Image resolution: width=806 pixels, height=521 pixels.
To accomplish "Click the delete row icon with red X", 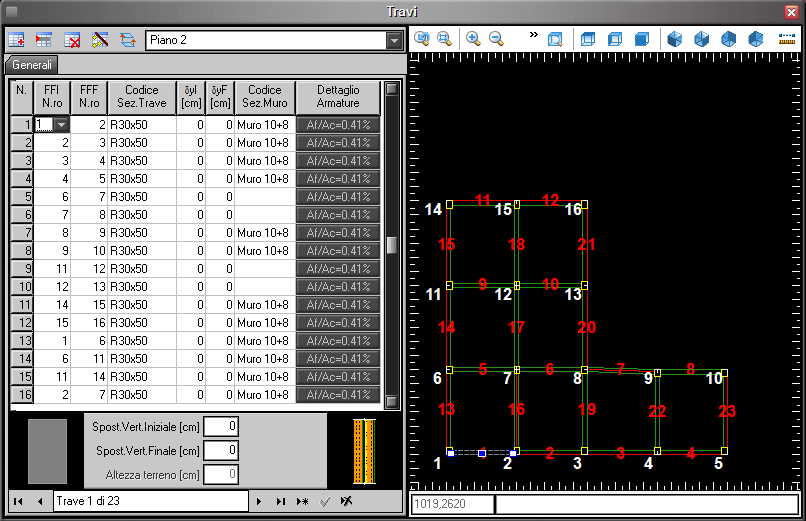I will point(72,40).
